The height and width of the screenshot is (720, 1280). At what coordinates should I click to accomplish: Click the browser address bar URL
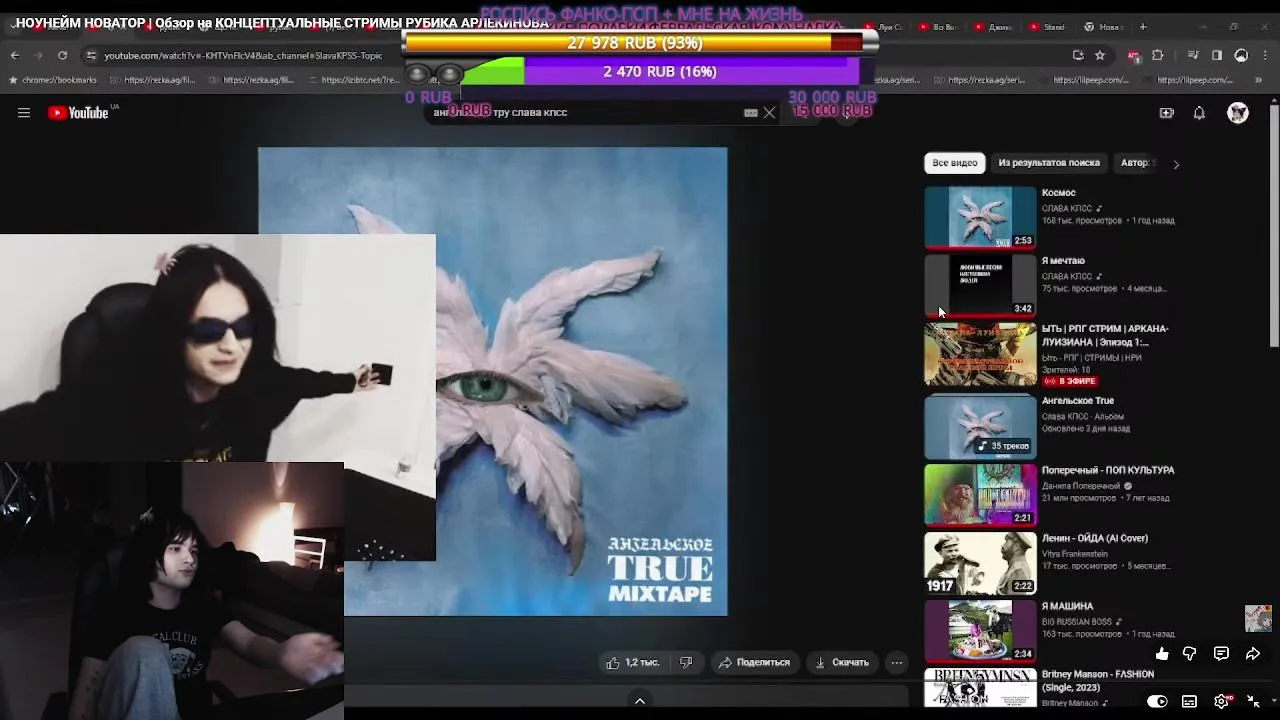click(243, 56)
